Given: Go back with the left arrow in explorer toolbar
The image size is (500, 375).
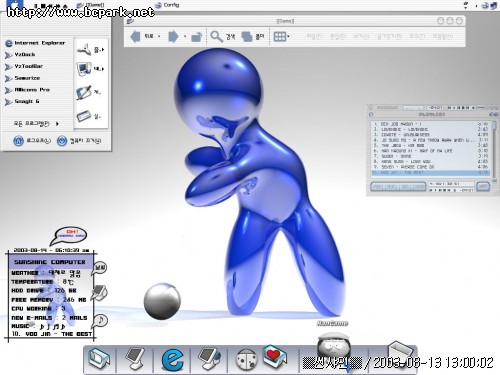Looking at the screenshot, I should click(x=135, y=36).
